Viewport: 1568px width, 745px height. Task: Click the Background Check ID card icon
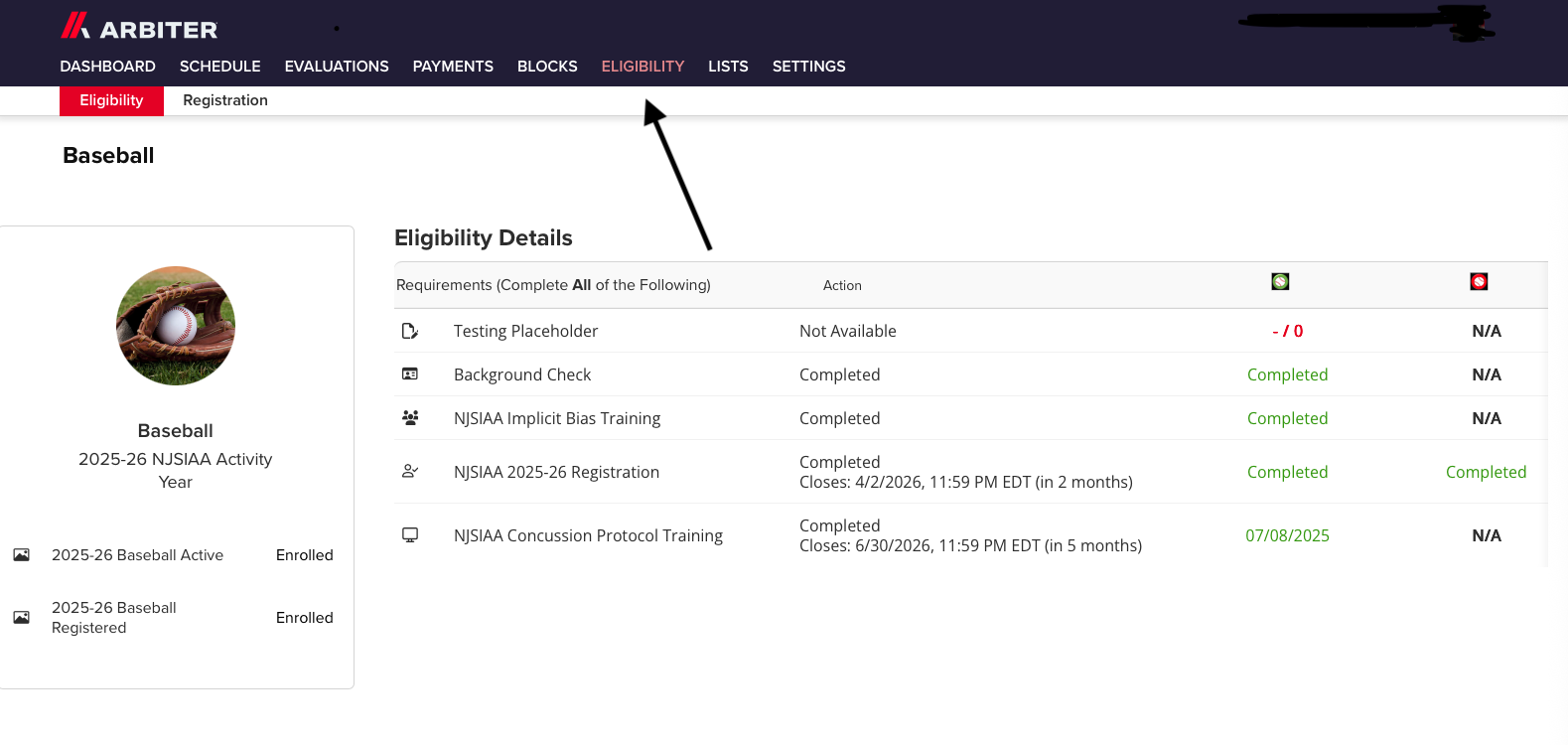tap(409, 374)
